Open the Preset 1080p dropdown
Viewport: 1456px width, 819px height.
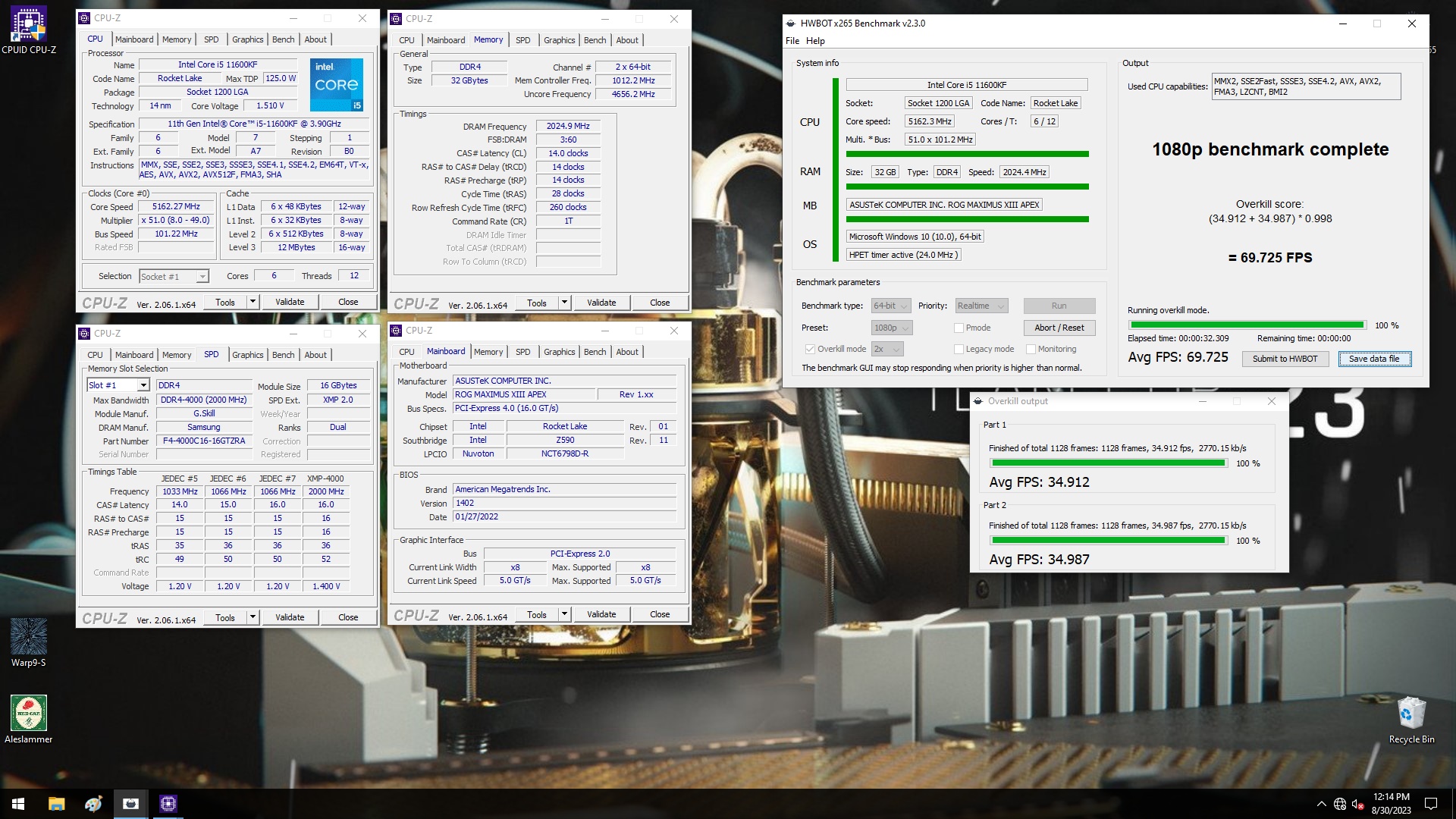[x=892, y=328]
